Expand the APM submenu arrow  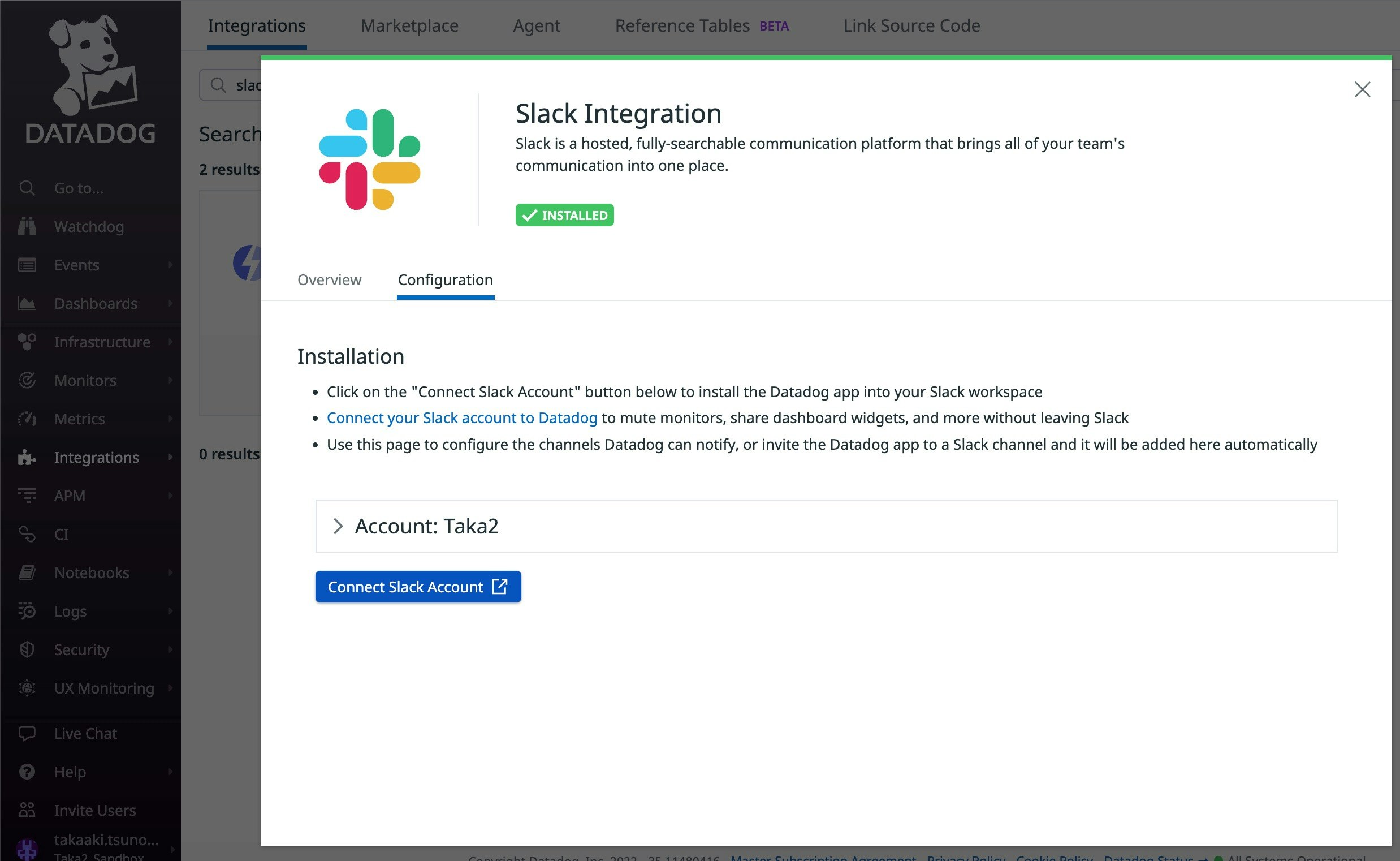(x=170, y=496)
